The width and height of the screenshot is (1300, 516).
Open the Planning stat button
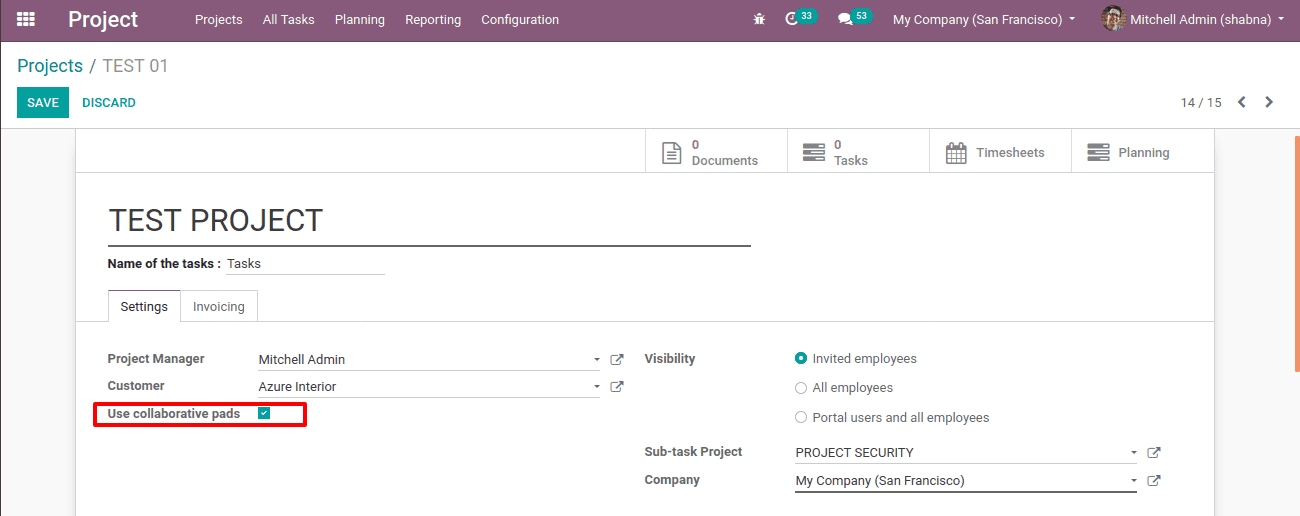[x=1142, y=152]
